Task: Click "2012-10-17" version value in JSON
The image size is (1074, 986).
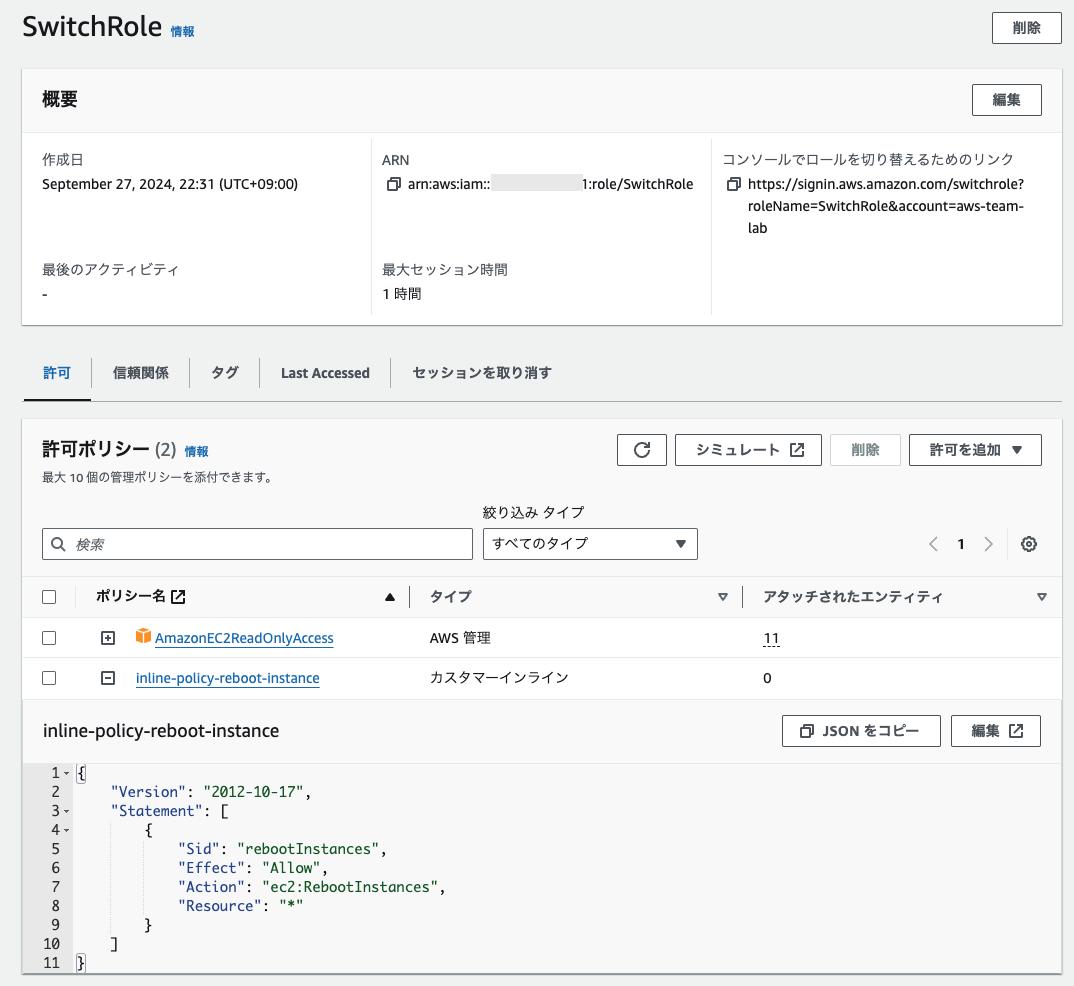Action: 253,792
